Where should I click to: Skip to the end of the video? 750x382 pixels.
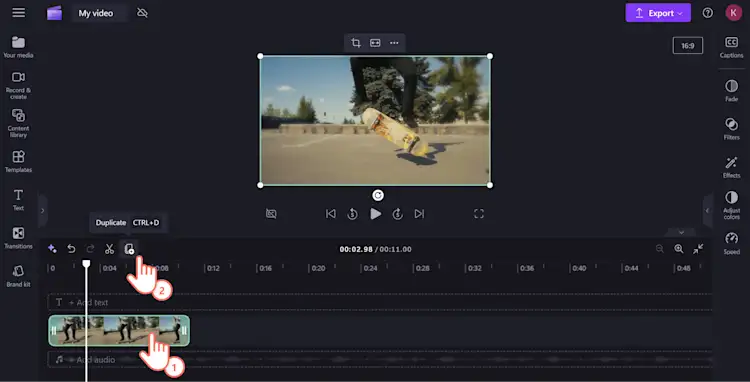pos(419,214)
